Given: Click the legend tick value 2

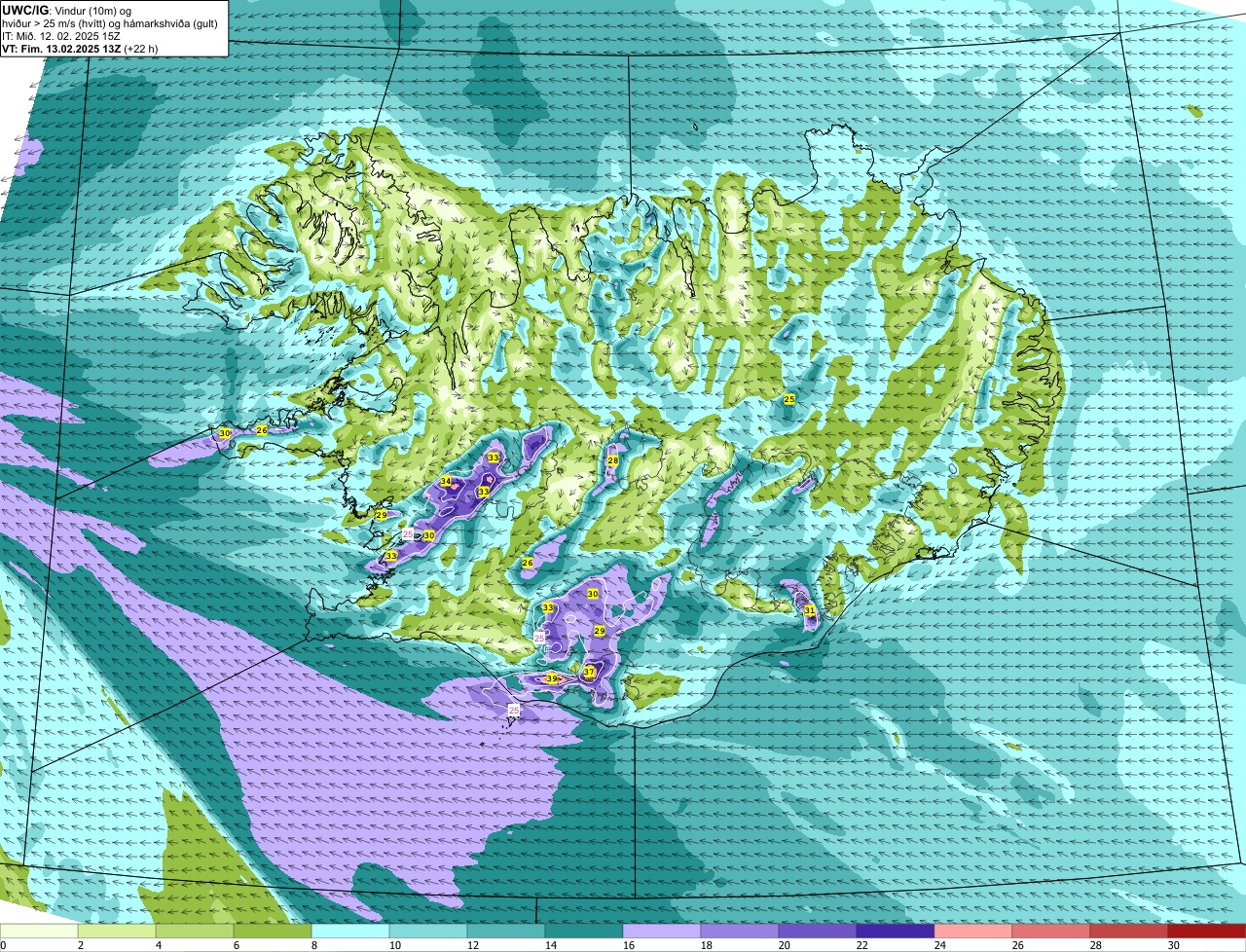Looking at the screenshot, I should (x=80, y=945).
